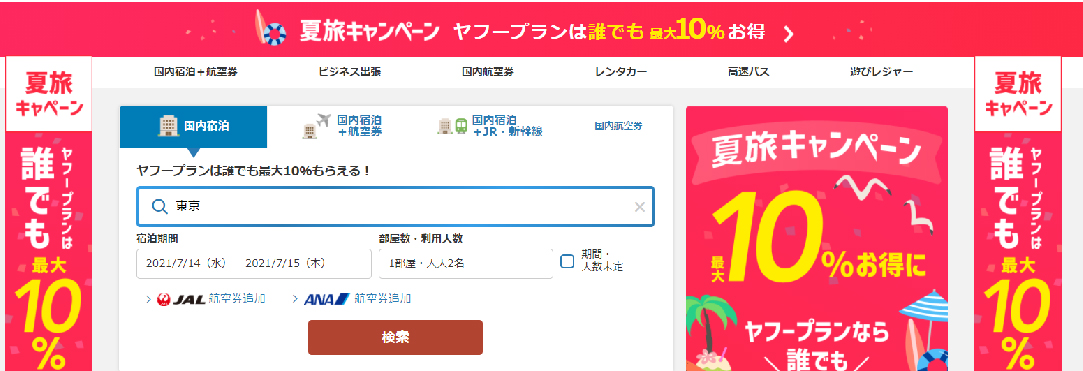Open the check-out date 2021/7/15 picker
This screenshot has width=1083, height=371.
click(x=285, y=263)
